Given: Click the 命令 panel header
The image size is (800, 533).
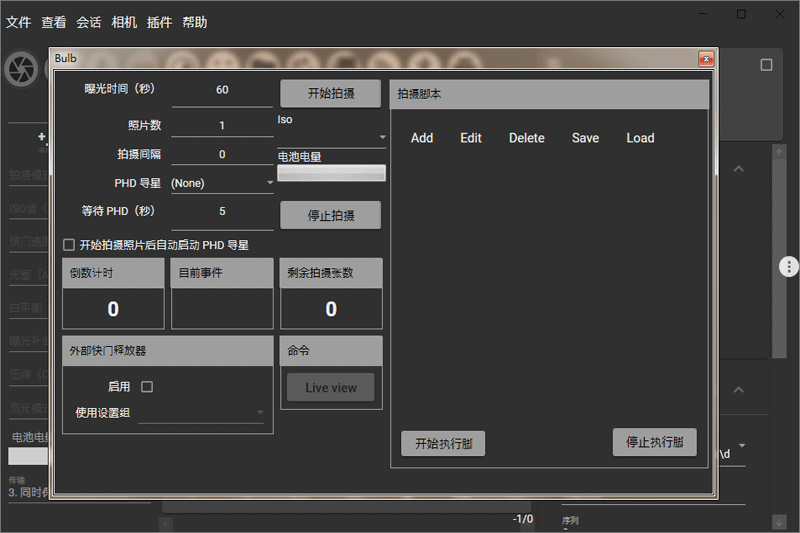Looking at the screenshot, I should tap(331, 351).
